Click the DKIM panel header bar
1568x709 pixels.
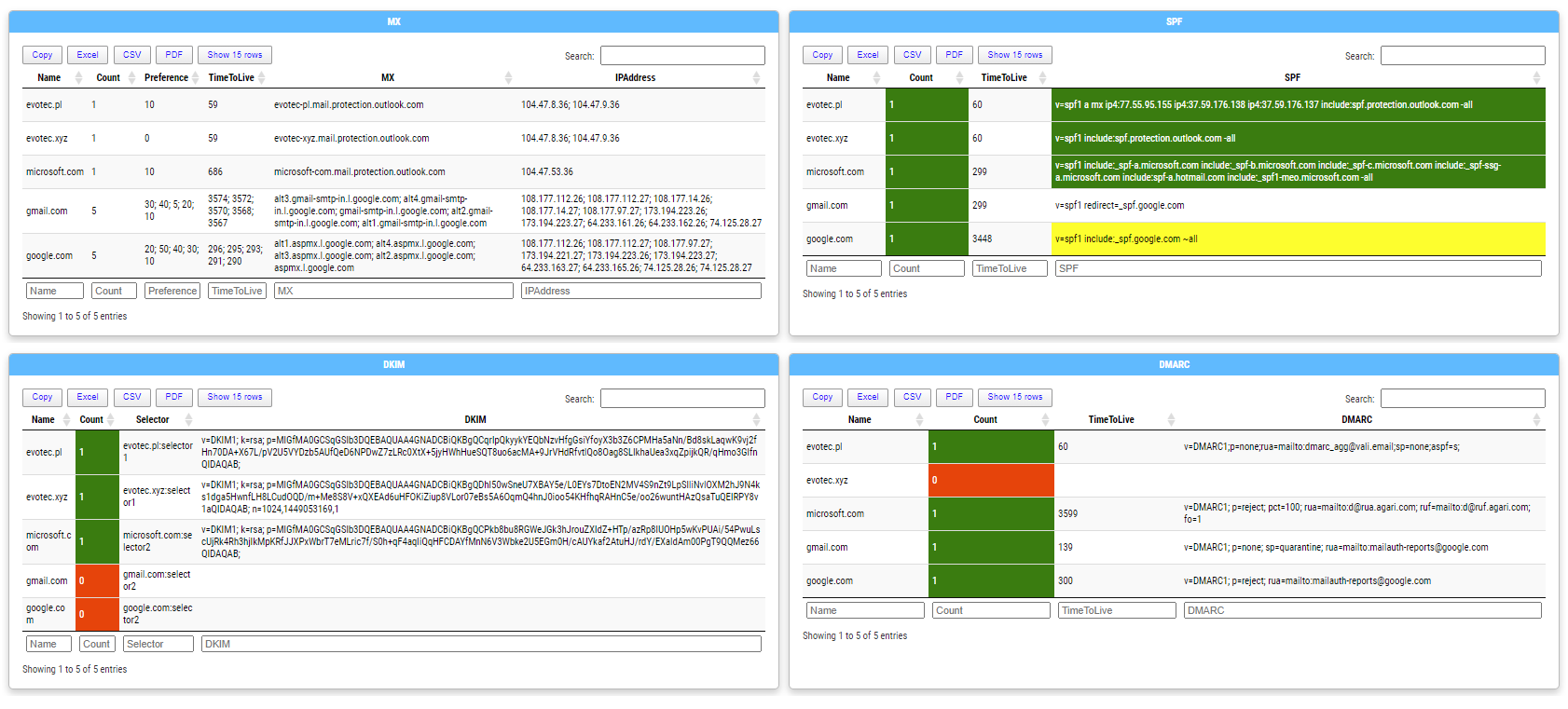pos(393,364)
